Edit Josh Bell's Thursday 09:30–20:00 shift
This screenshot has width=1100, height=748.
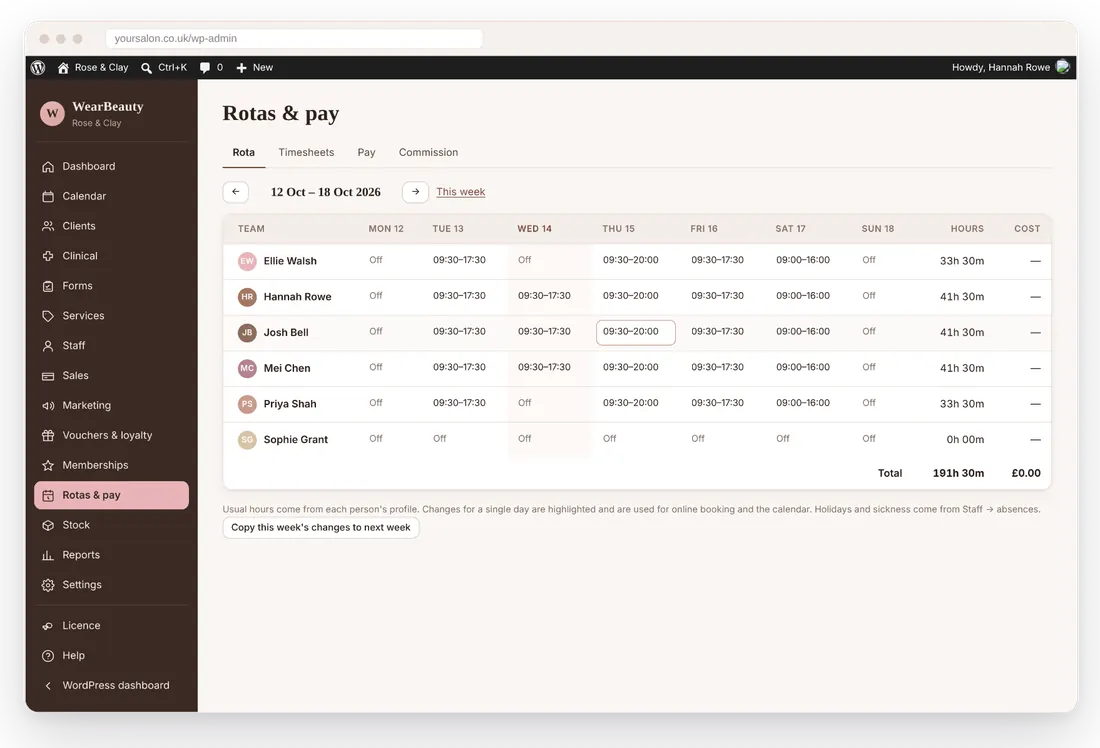click(x=636, y=333)
